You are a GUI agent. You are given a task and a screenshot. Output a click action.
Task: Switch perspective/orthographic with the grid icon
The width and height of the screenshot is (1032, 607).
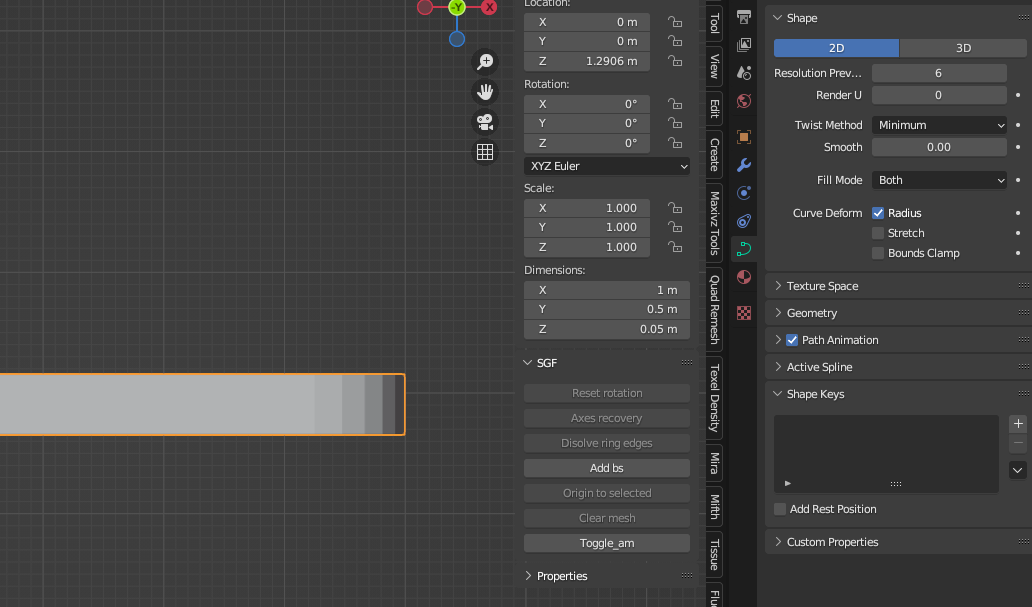tap(485, 152)
